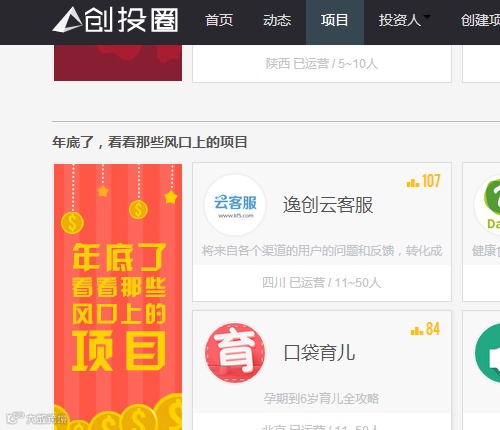Open the teal circular logo at bottom right

tap(488, 353)
